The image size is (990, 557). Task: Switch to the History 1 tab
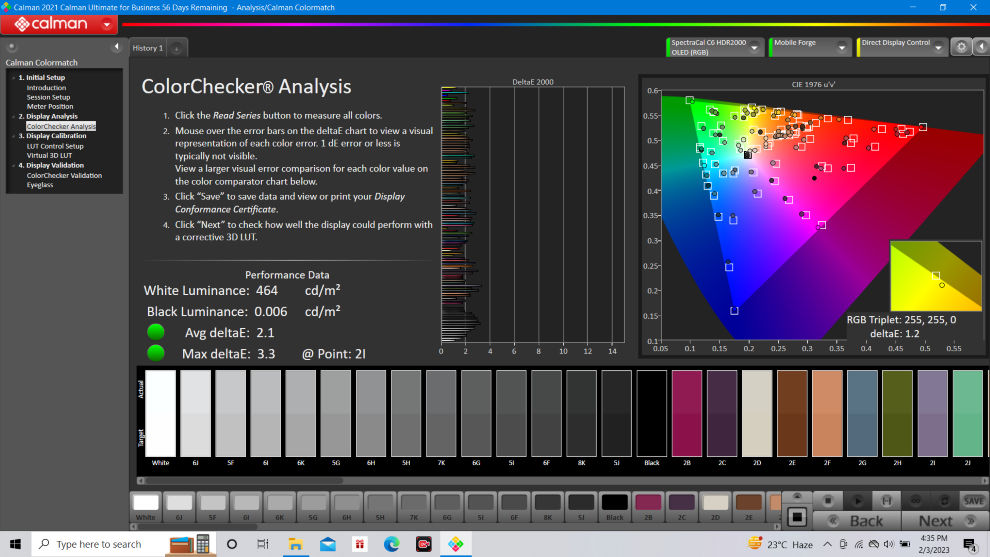coord(148,48)
